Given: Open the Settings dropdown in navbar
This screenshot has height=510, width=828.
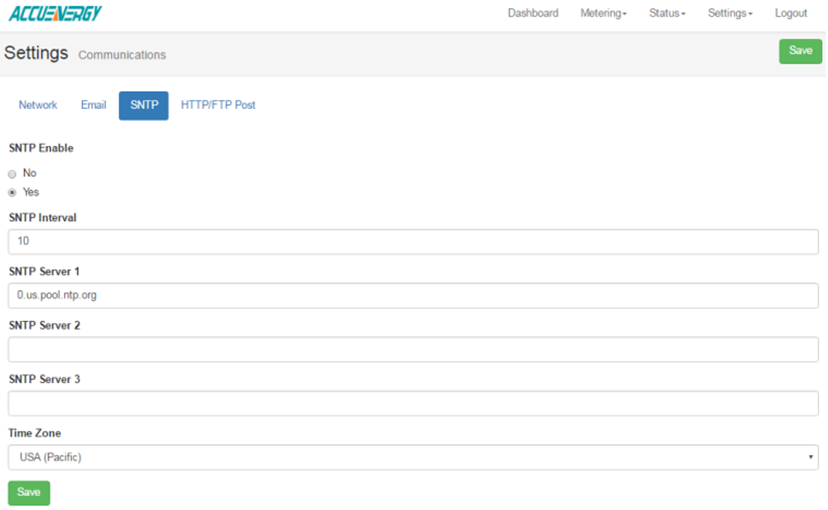Looking at the screenshot, I should (x=730, y=14).
